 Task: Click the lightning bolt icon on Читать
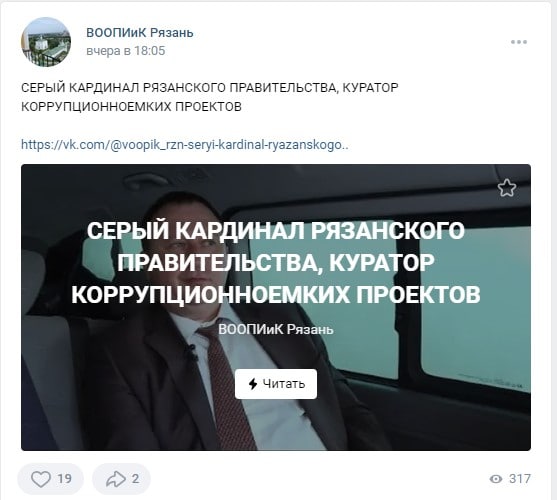pos(253,384)
